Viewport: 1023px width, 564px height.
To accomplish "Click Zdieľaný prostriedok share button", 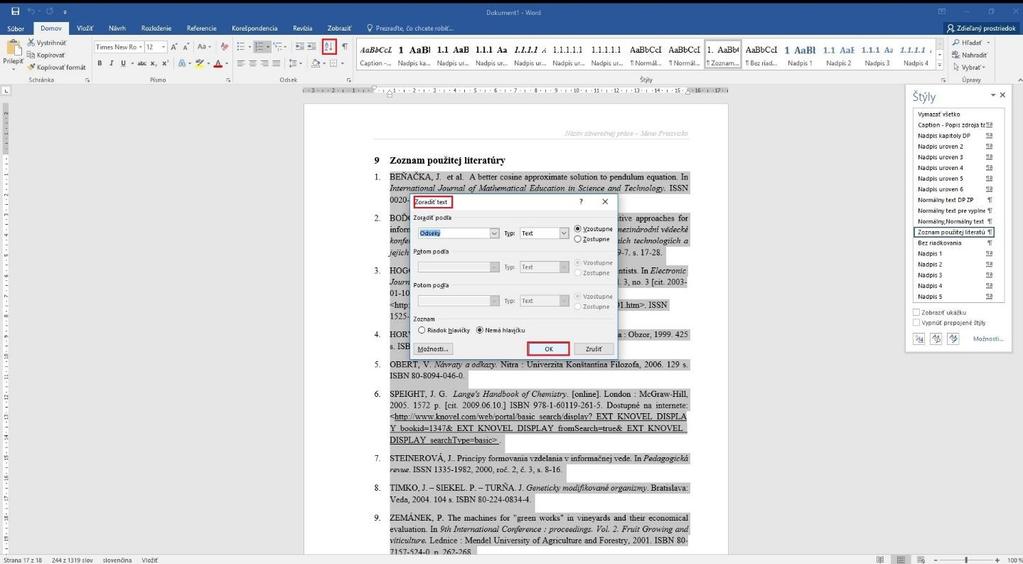I will pos(981,28).
